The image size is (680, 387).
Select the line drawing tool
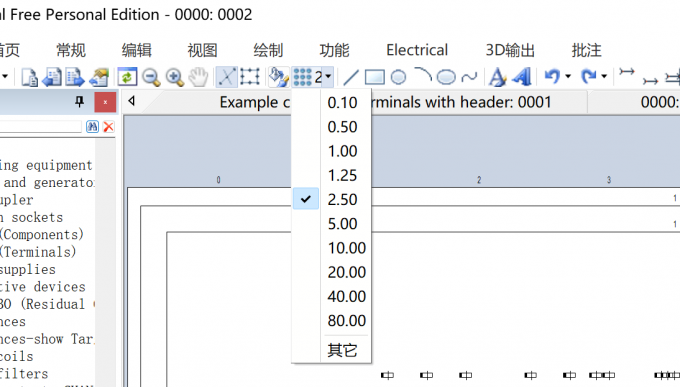pyautogui.click(x=351, y=78)
